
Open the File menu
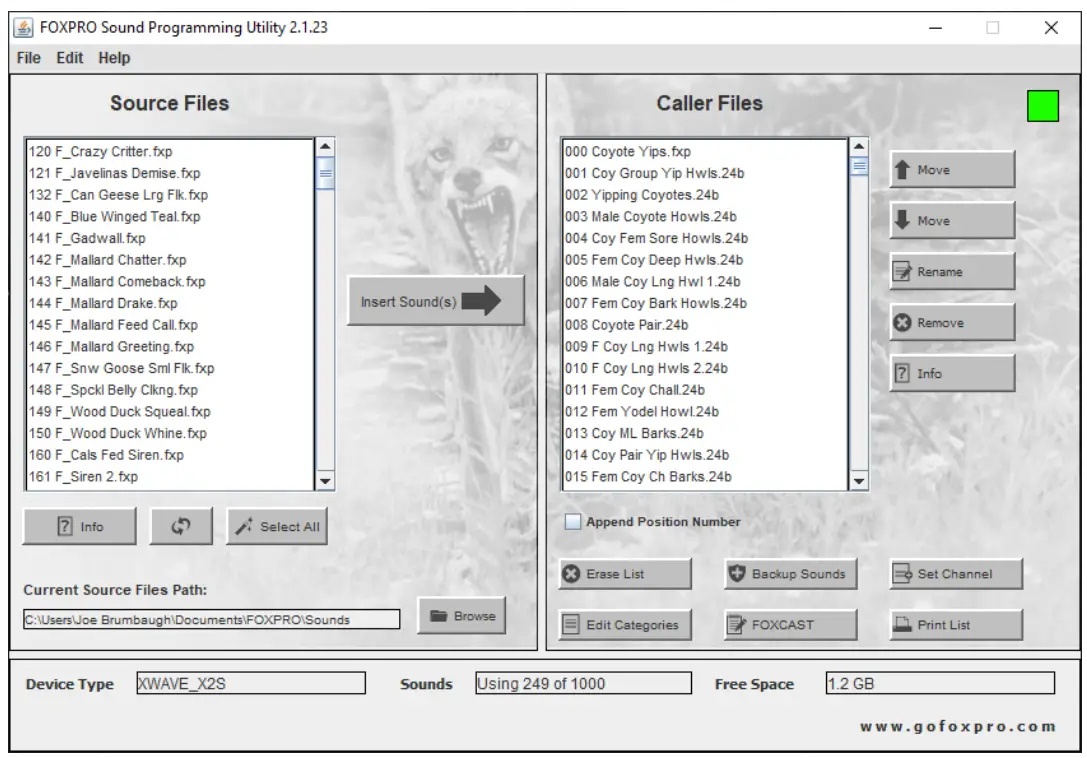(28, 58)
